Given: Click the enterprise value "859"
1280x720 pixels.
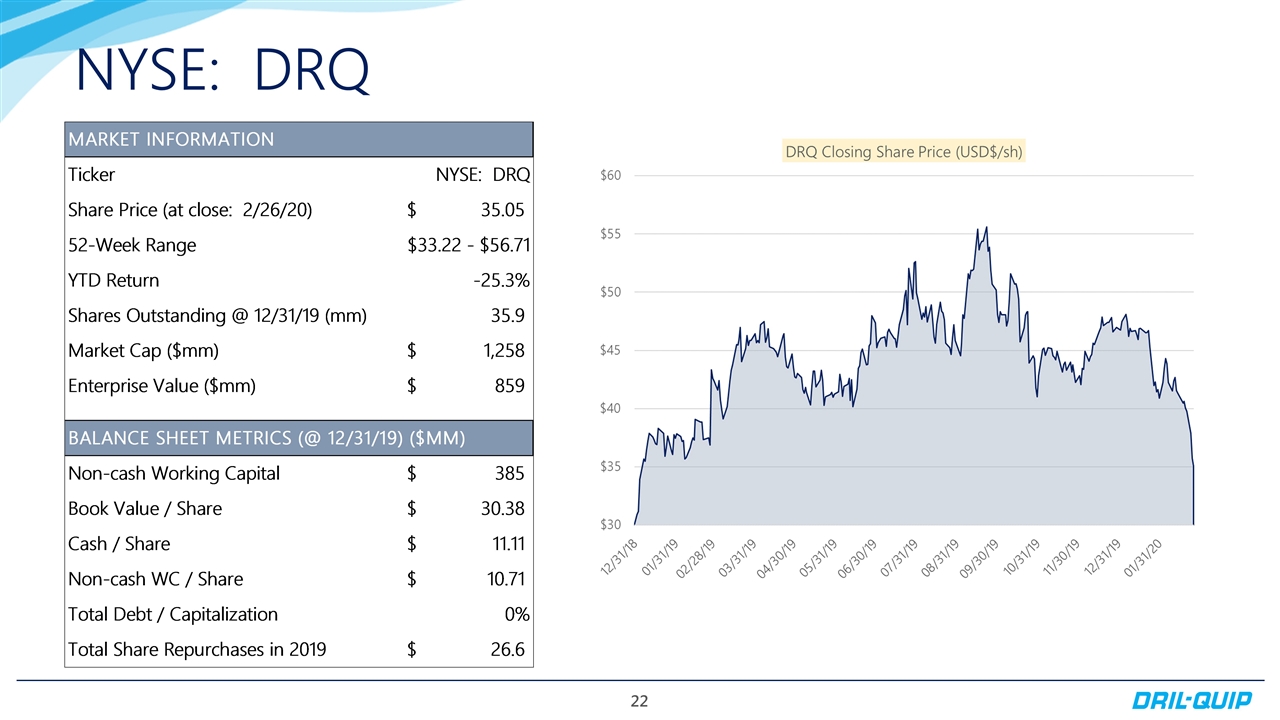Looking at the screenshot, I should pos(508,386).
